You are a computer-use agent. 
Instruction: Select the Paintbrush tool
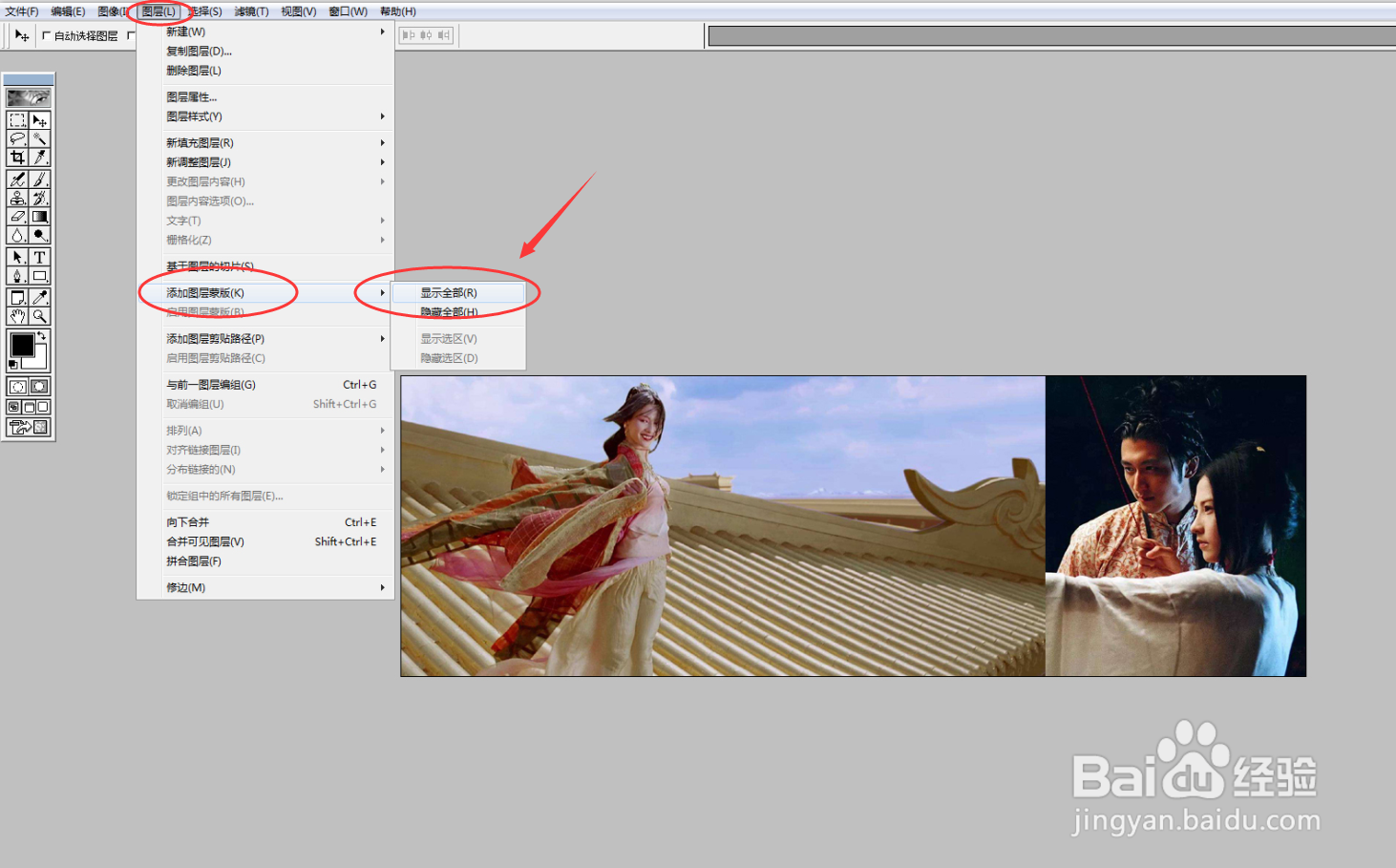coord(39,180)
